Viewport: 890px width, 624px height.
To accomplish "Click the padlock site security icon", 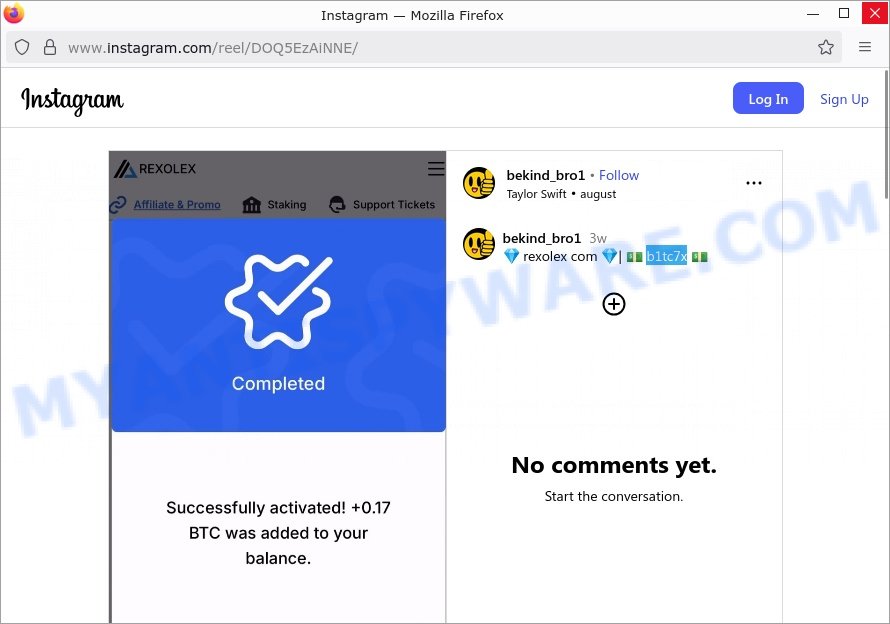I will (x=50, y=47).
